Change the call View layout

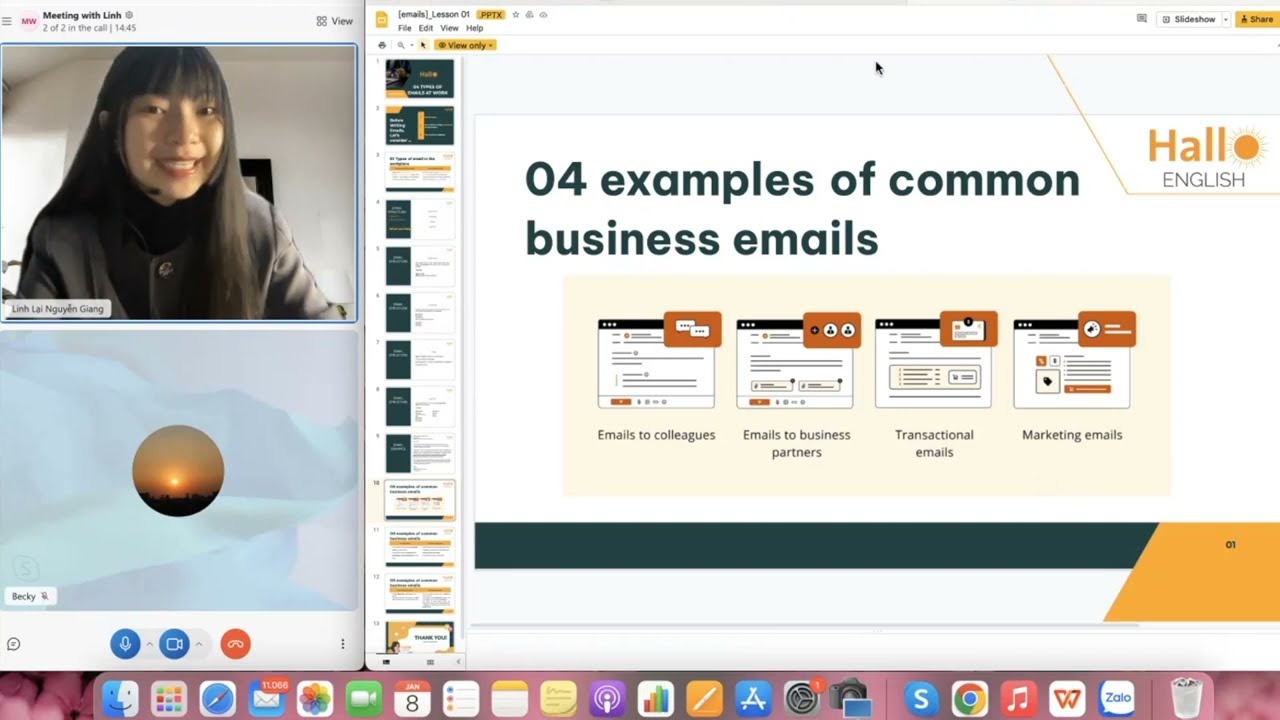pos(334,21)
